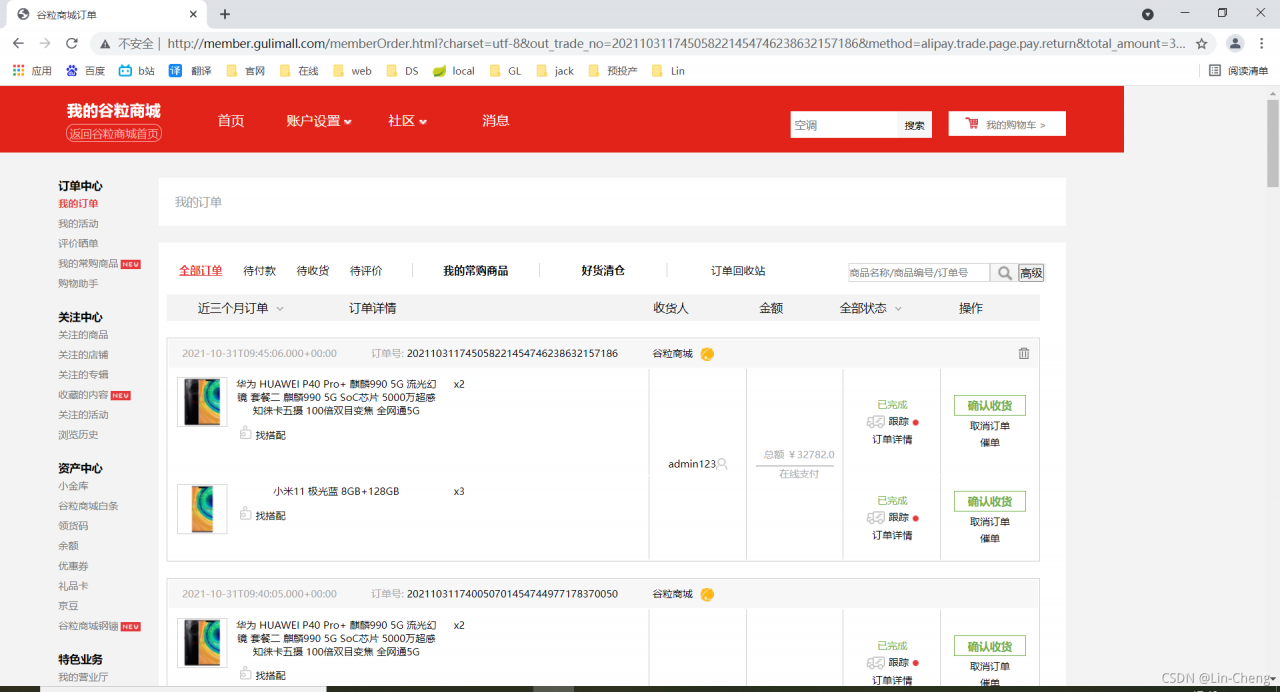Open 关注的商品 in sidebar
Viewport: 1280px width, 692px height.
pyautogui.click(x=83, y=335)
